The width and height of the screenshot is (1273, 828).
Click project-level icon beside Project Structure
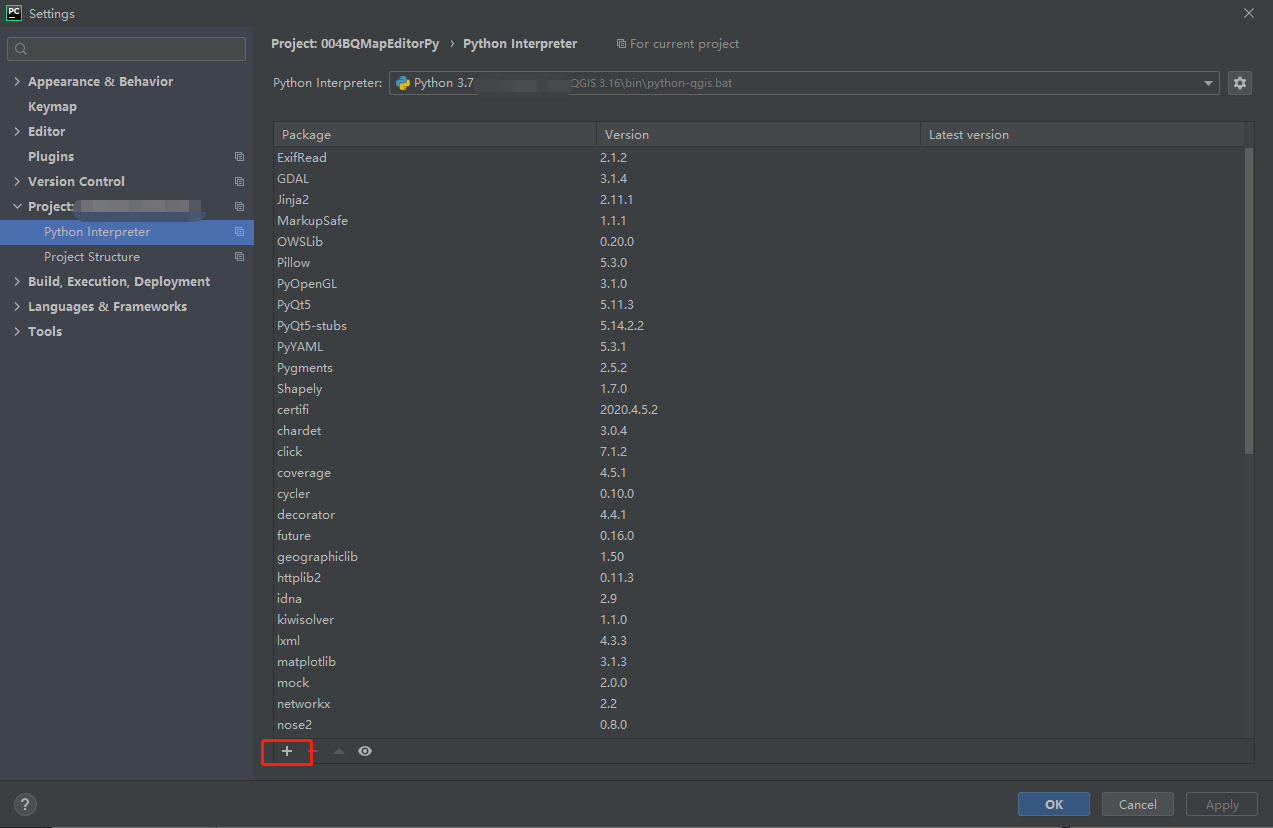(x=239, y=257)
